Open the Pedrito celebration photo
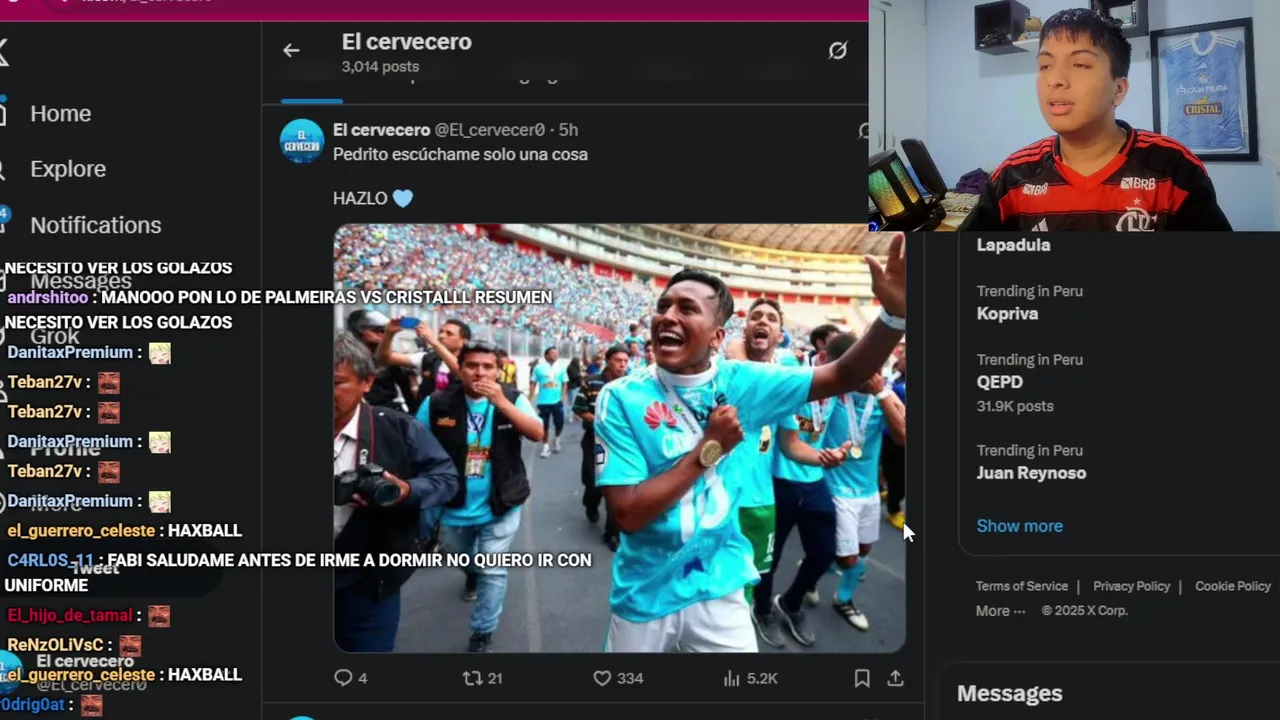 [619, 438]
